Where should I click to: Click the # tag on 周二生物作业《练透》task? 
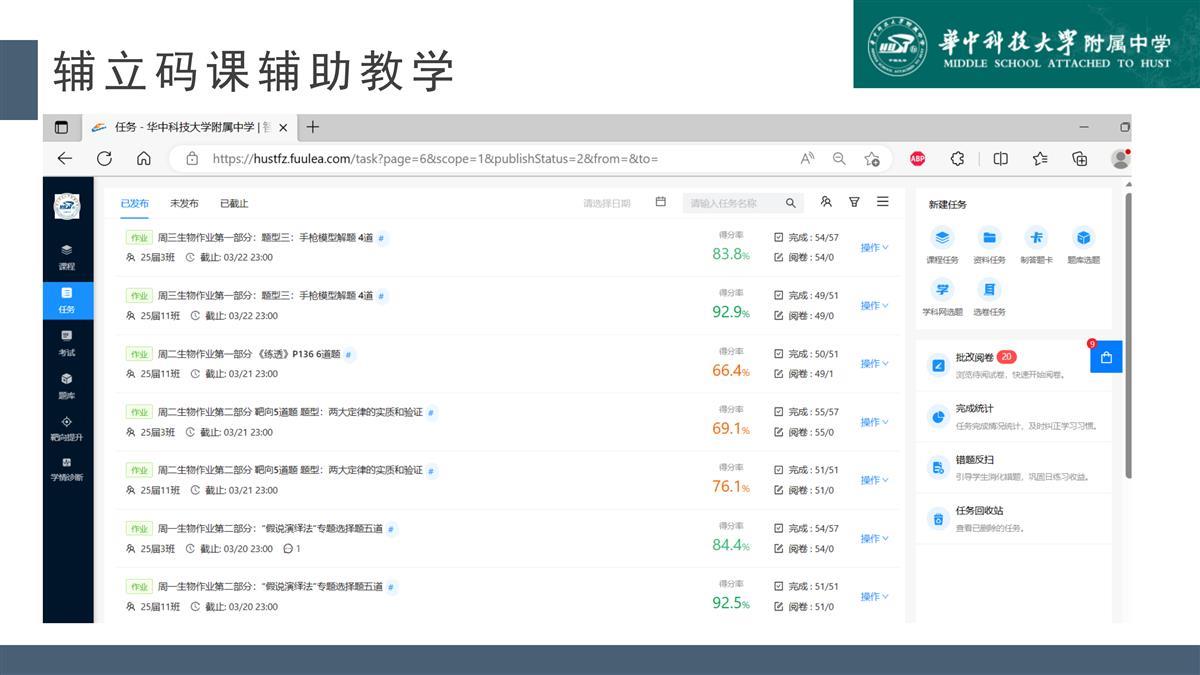[x=348, y=355]
